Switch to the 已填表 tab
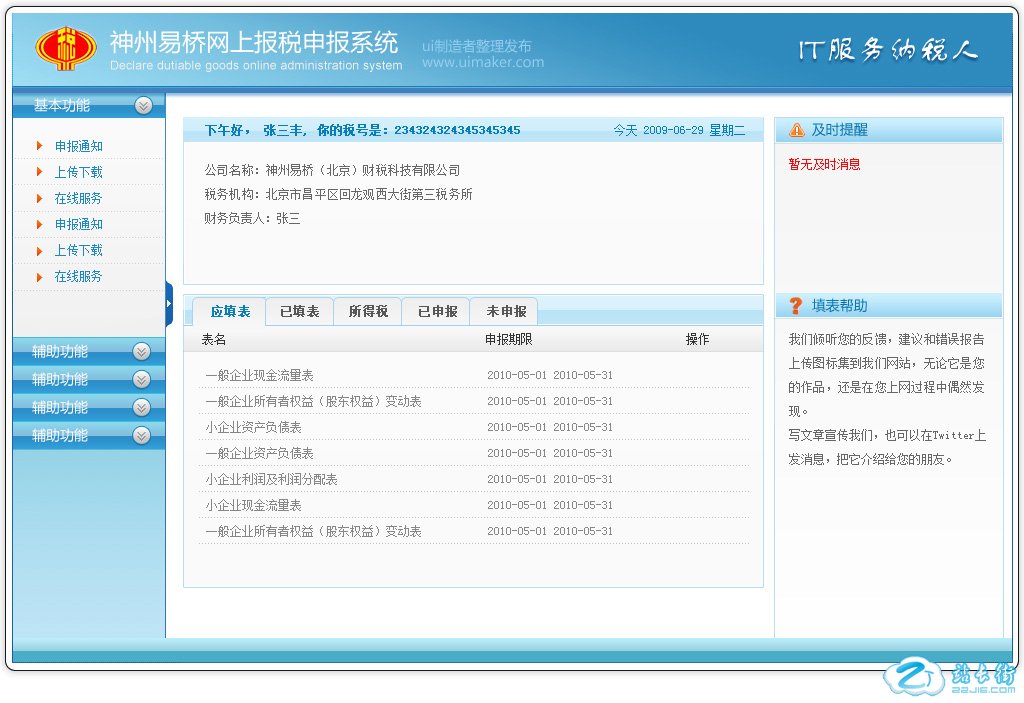The height and width of the screenshot is (703, 1024). [x=299, y=312]
